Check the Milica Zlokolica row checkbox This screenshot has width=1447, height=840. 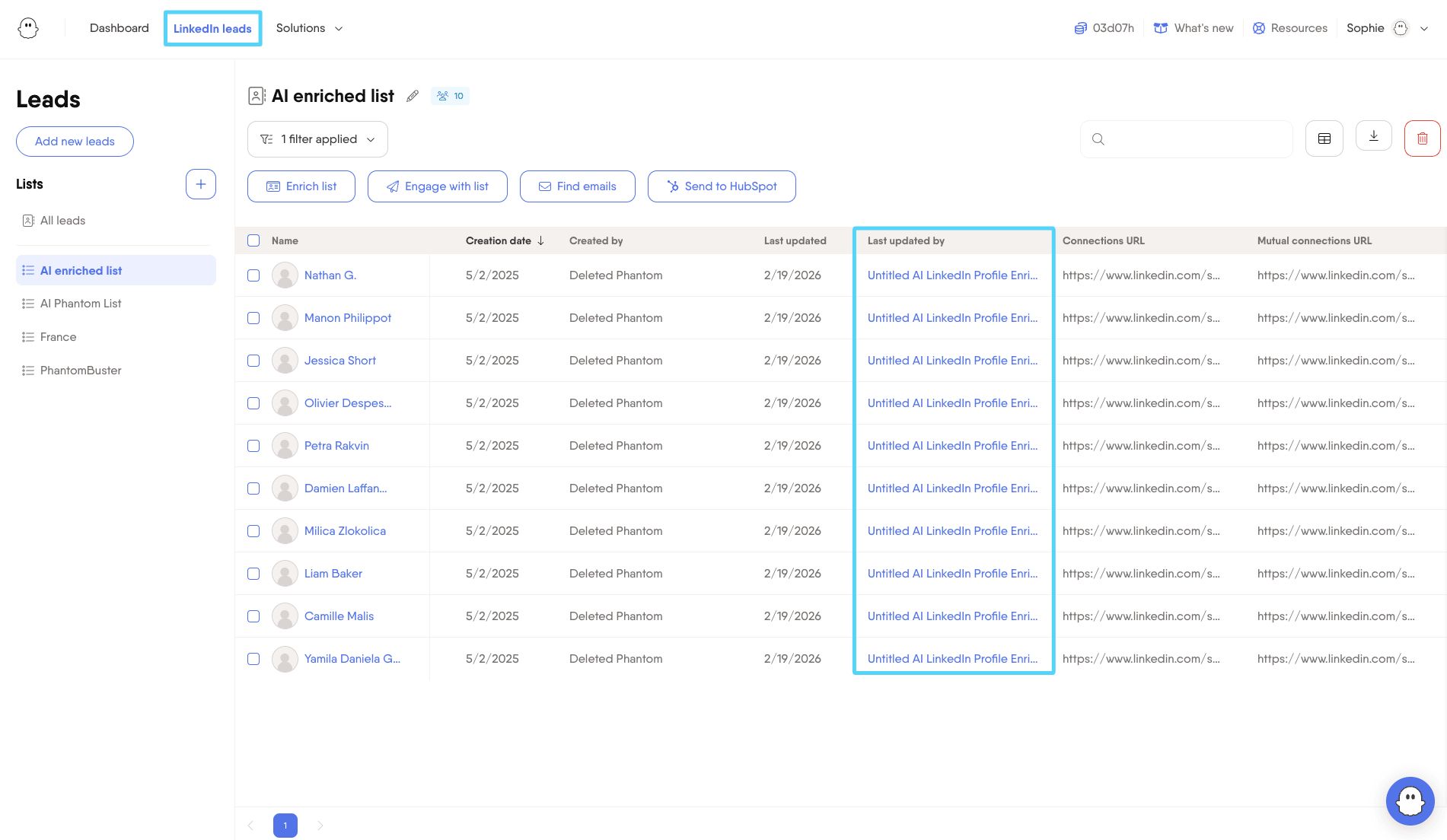(x=253, y=531)
